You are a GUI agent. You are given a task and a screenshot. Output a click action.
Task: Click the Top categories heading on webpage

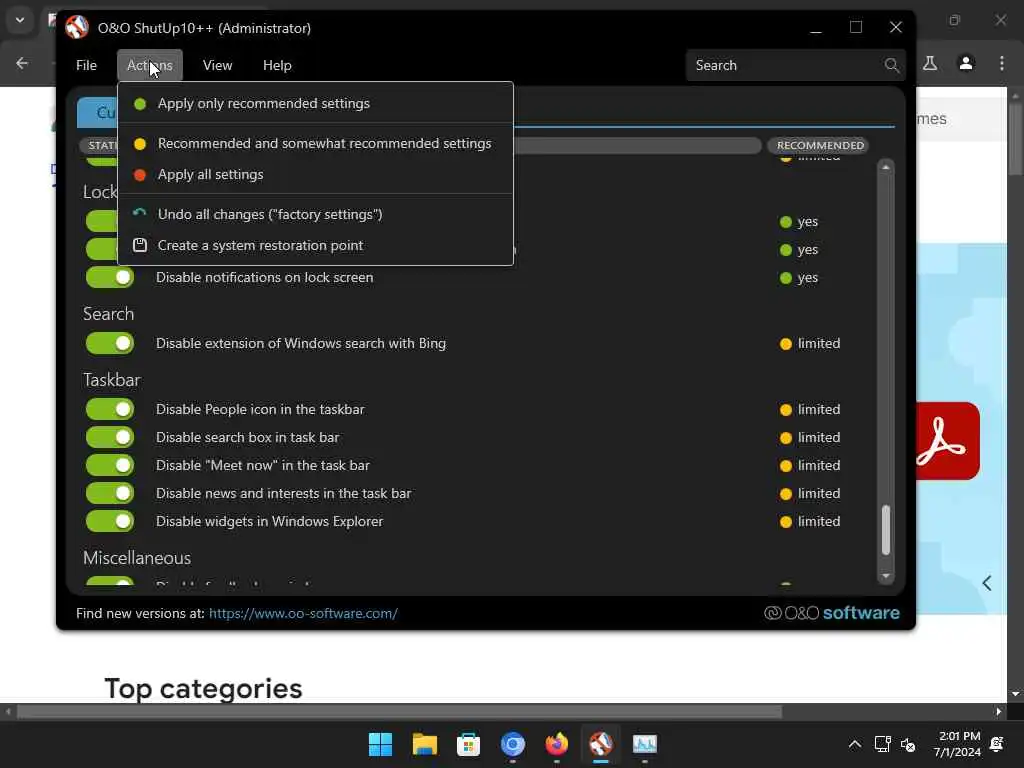pyautogui.click(x=203, y=689)
